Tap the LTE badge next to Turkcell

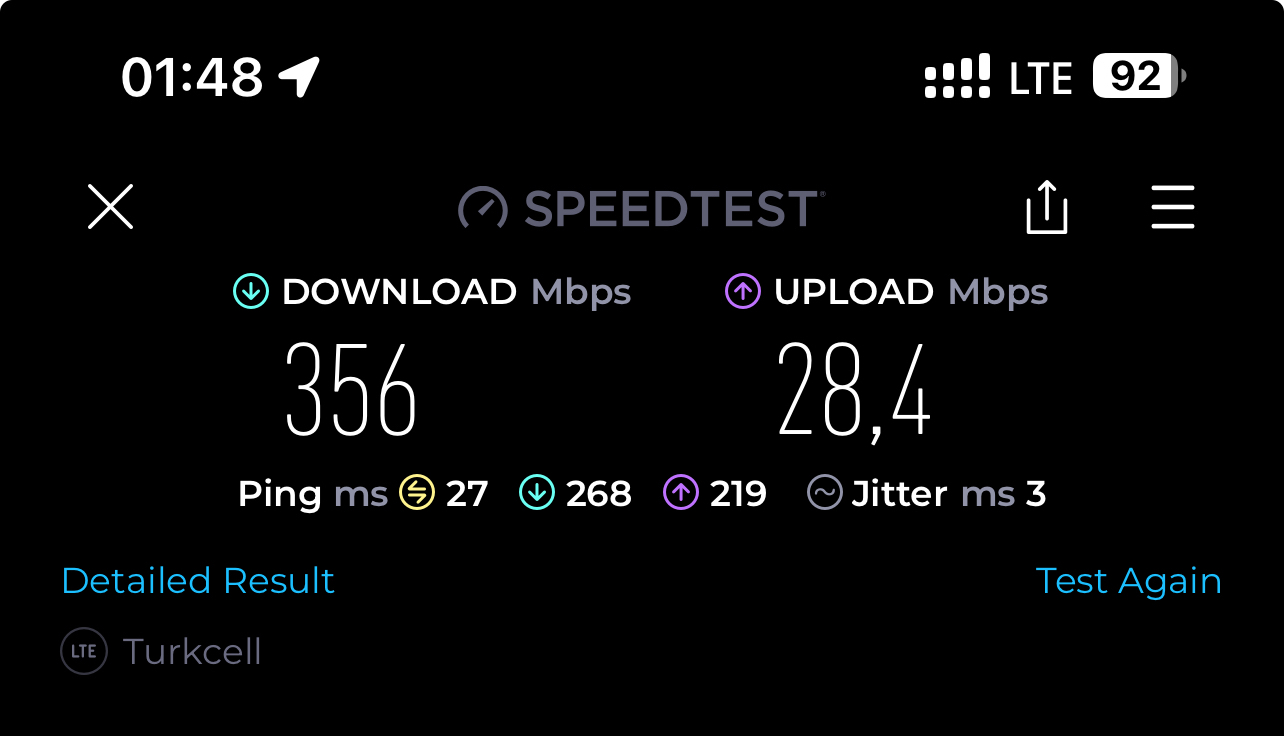pos(84,652)
